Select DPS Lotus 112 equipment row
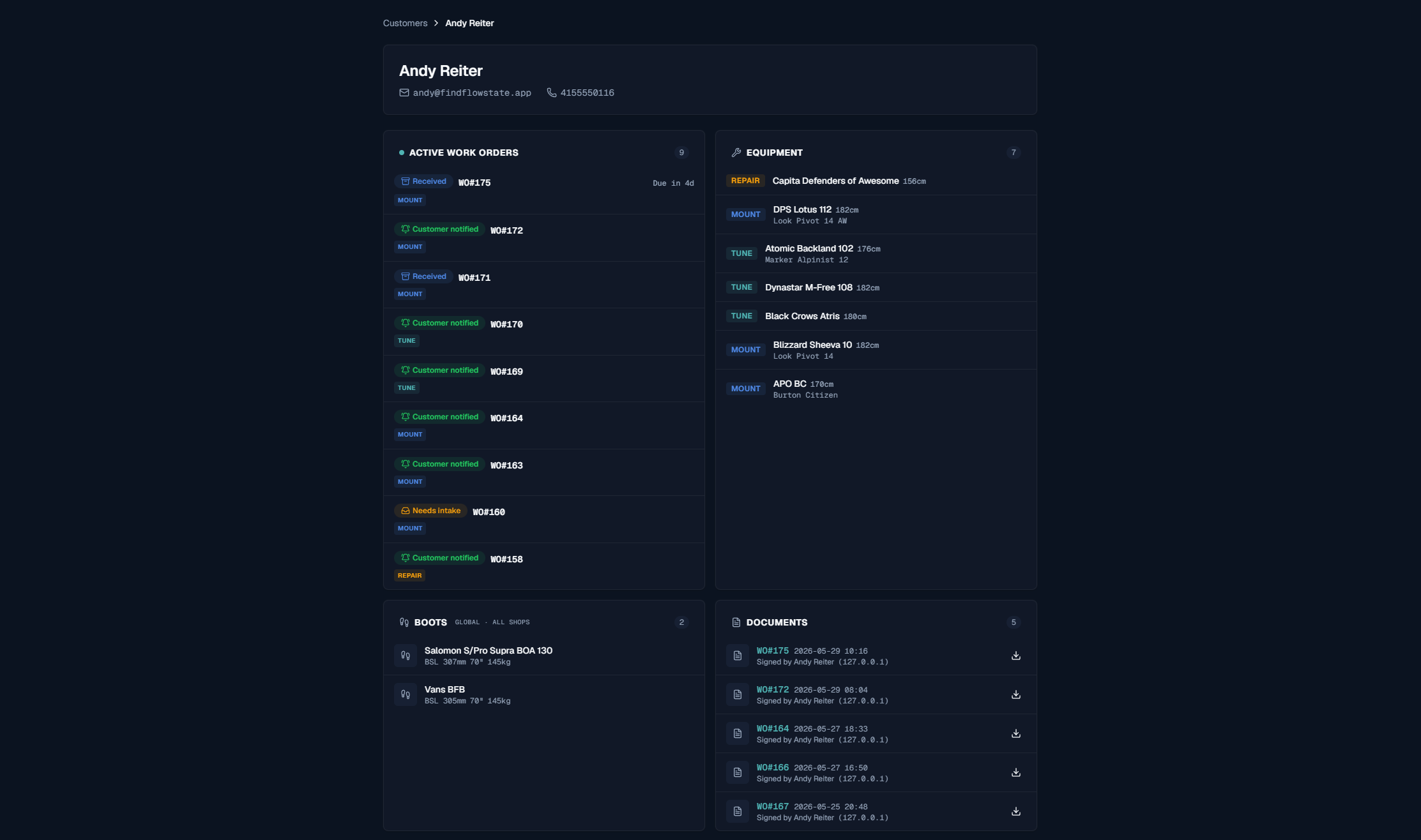This screenshot has width=1421, height=840. [876, 215]
